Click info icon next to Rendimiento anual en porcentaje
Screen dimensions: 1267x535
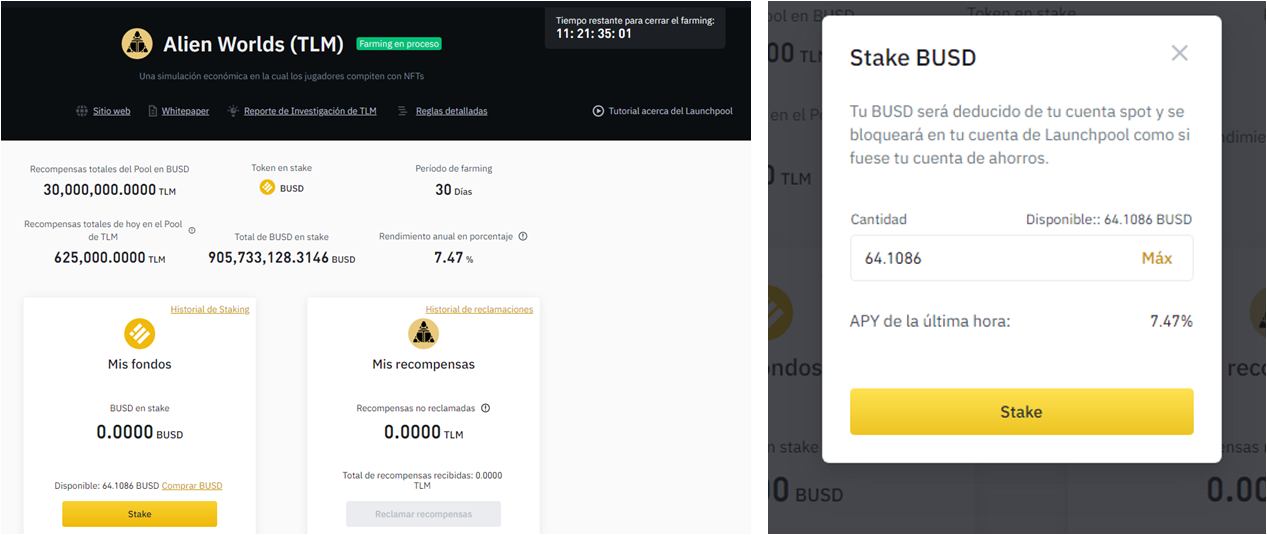[523, 237]
